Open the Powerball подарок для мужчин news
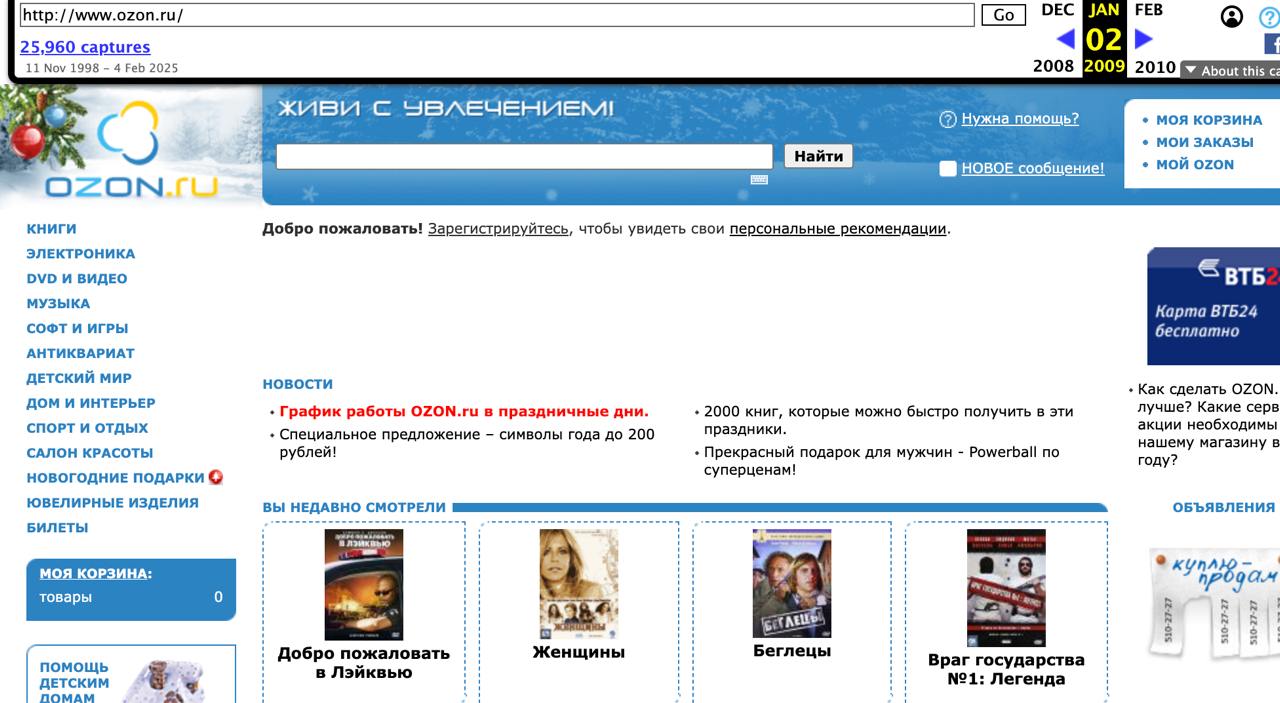 (881, 461)
